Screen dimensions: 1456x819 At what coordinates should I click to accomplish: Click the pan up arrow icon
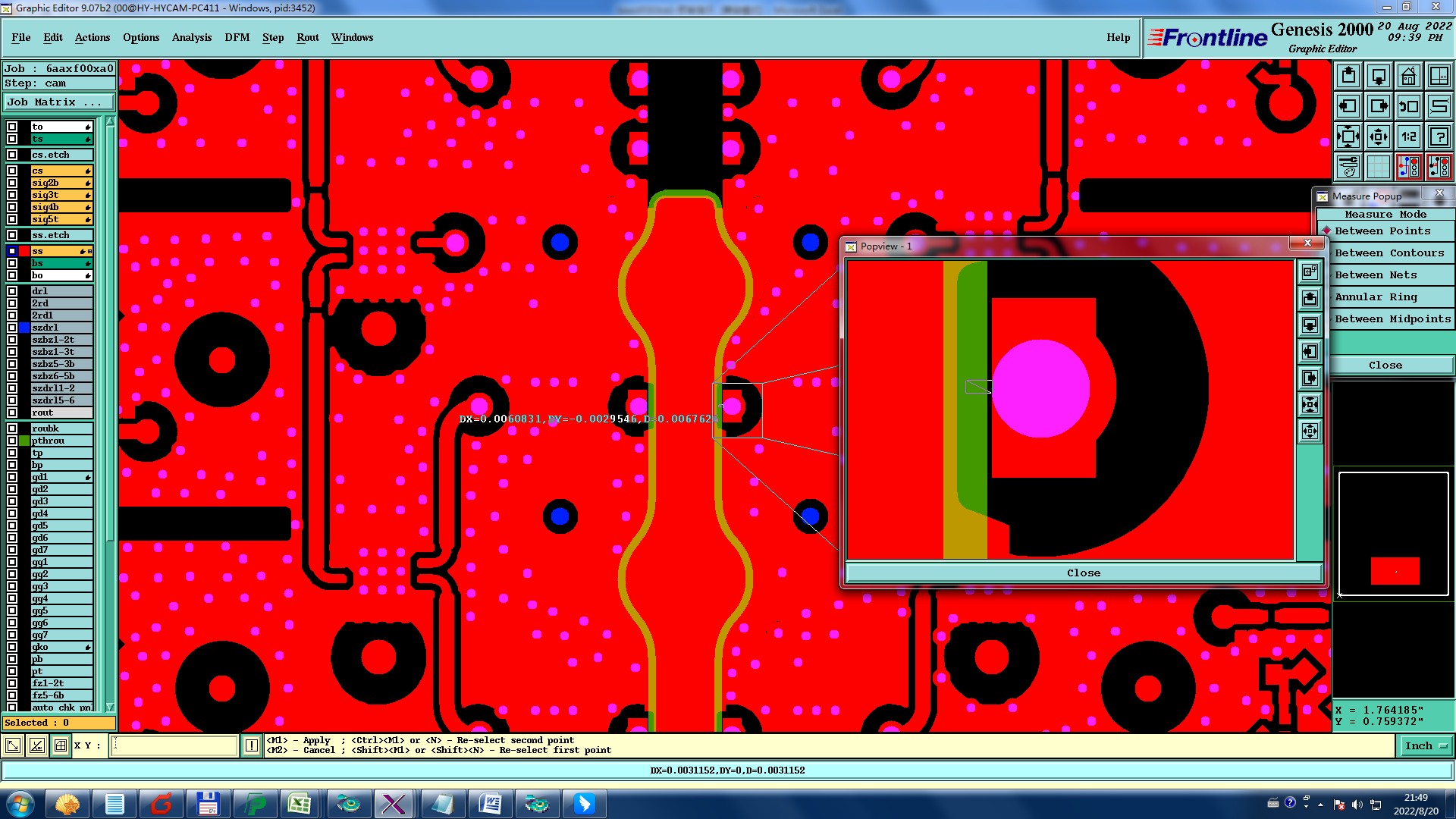1348,76
